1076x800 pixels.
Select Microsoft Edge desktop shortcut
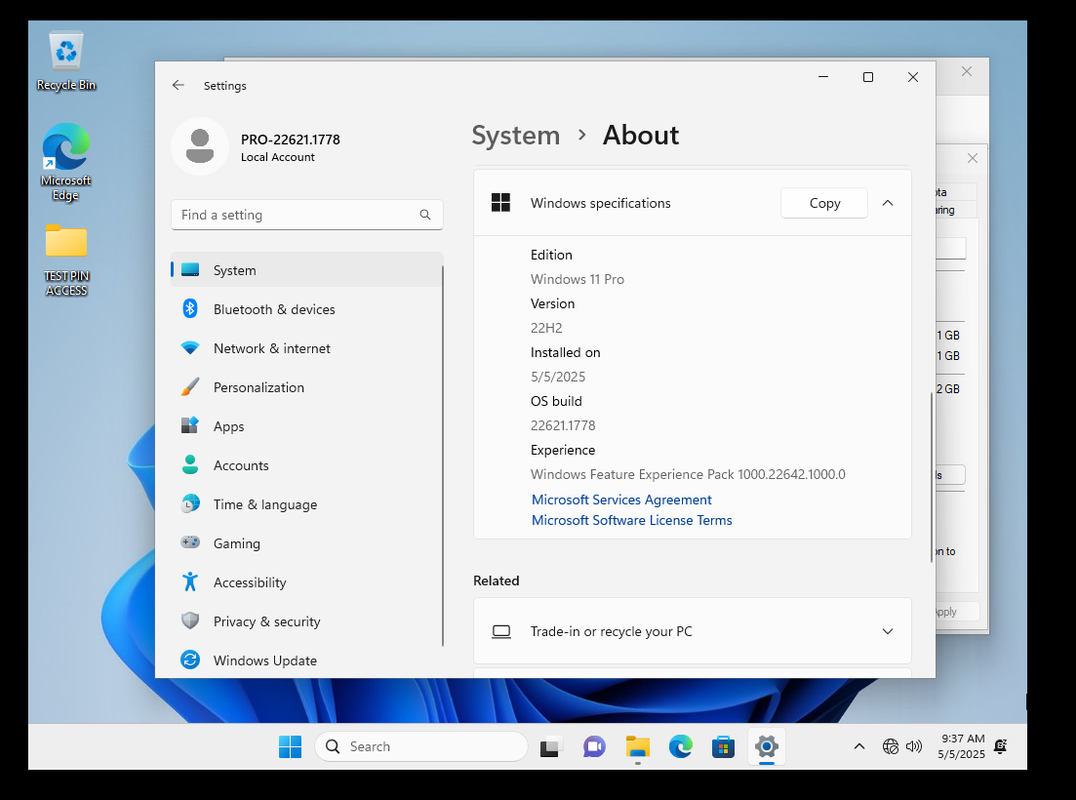(x=66, y=163)
